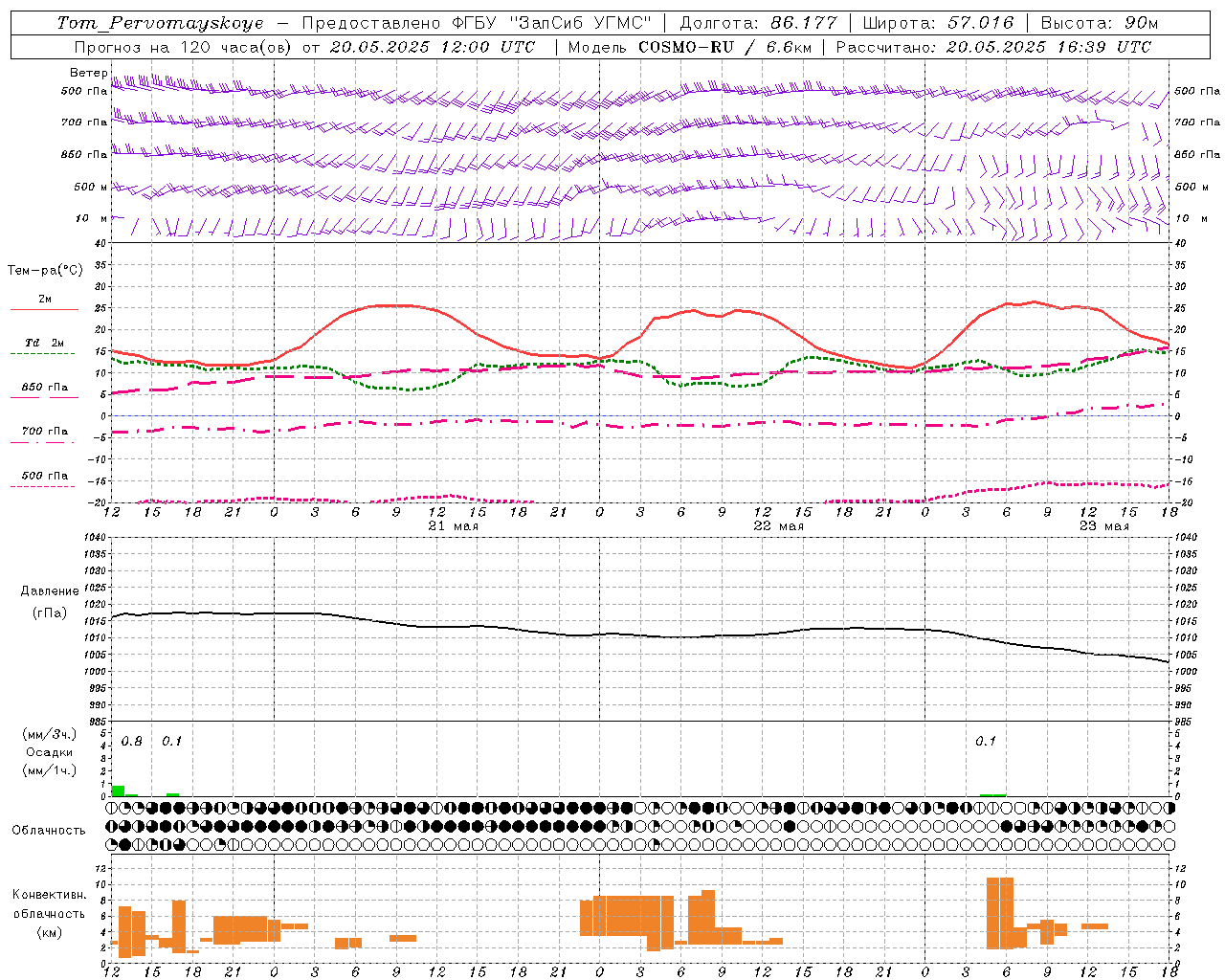Image resolution: width=1225 pixels, height=980 pixels.
Task: Click the 0.1 precipitation value beside 0.8
Action: tap(171, 742)
